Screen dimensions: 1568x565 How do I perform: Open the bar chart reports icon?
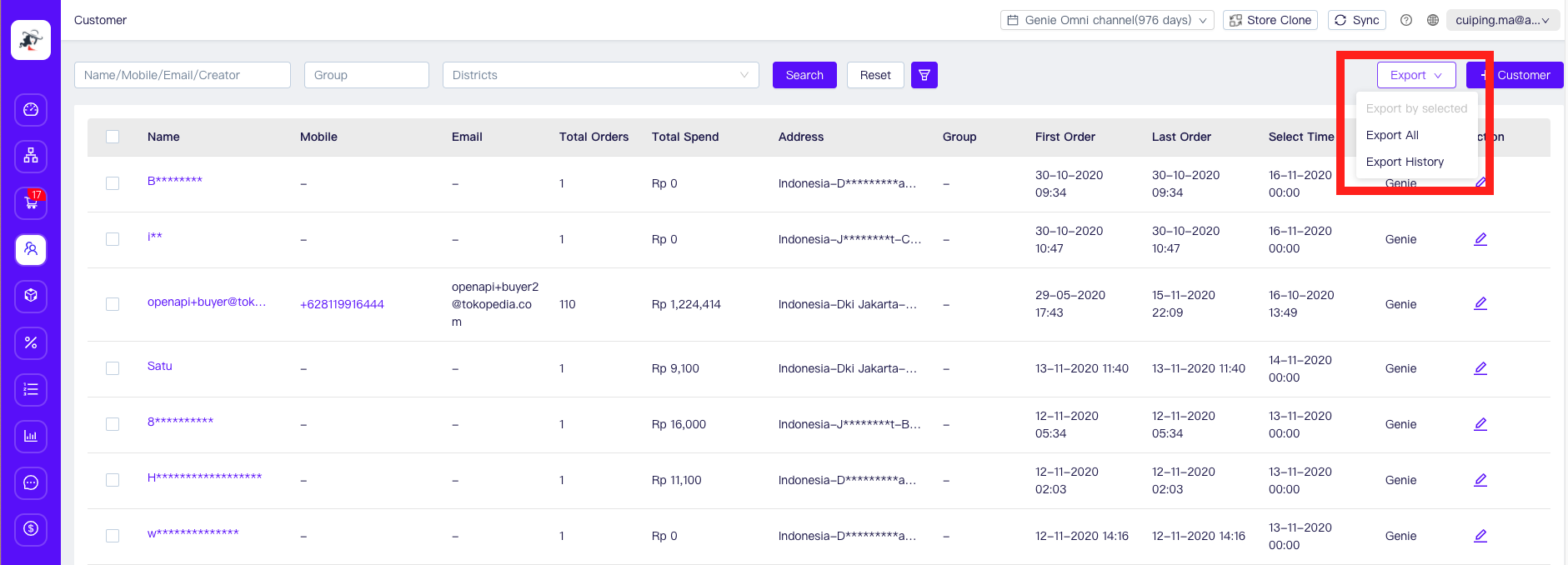pos(31,436)
